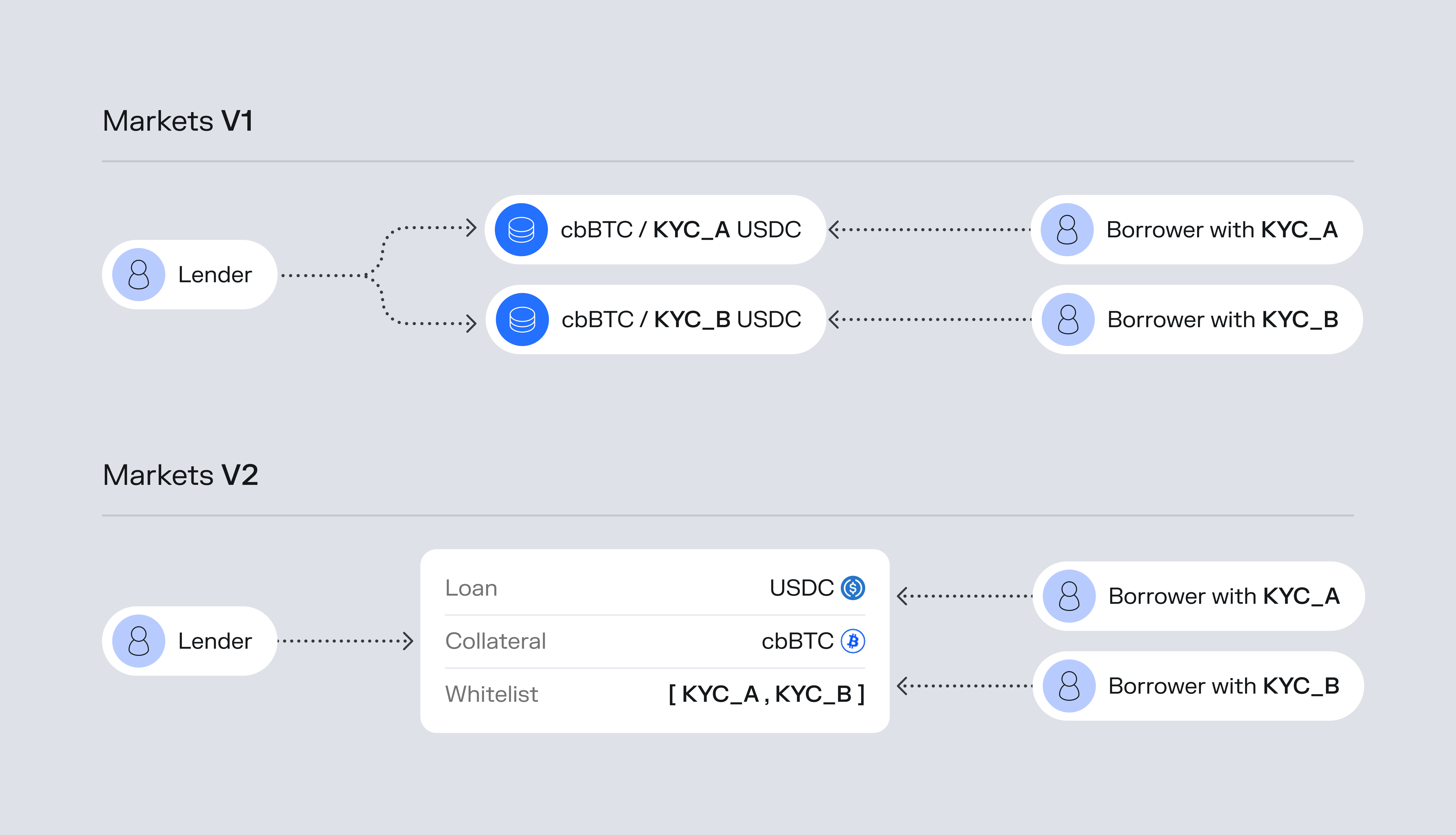Click the KYC_B borrower avatar in Markets V2

(x=1069, y=686)
